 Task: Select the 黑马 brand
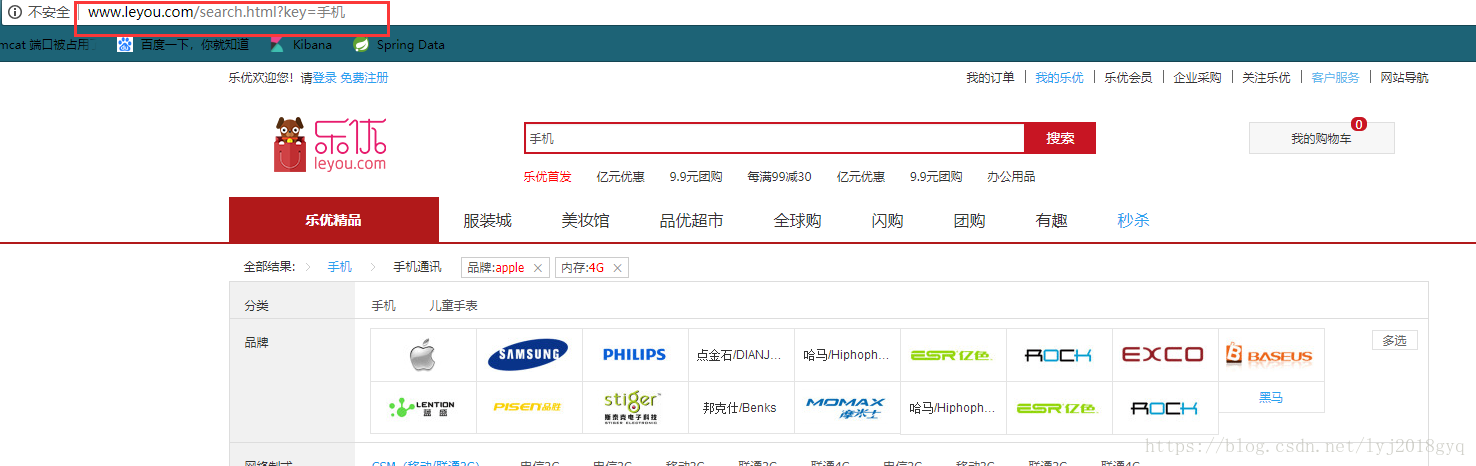coord(1271,397)
